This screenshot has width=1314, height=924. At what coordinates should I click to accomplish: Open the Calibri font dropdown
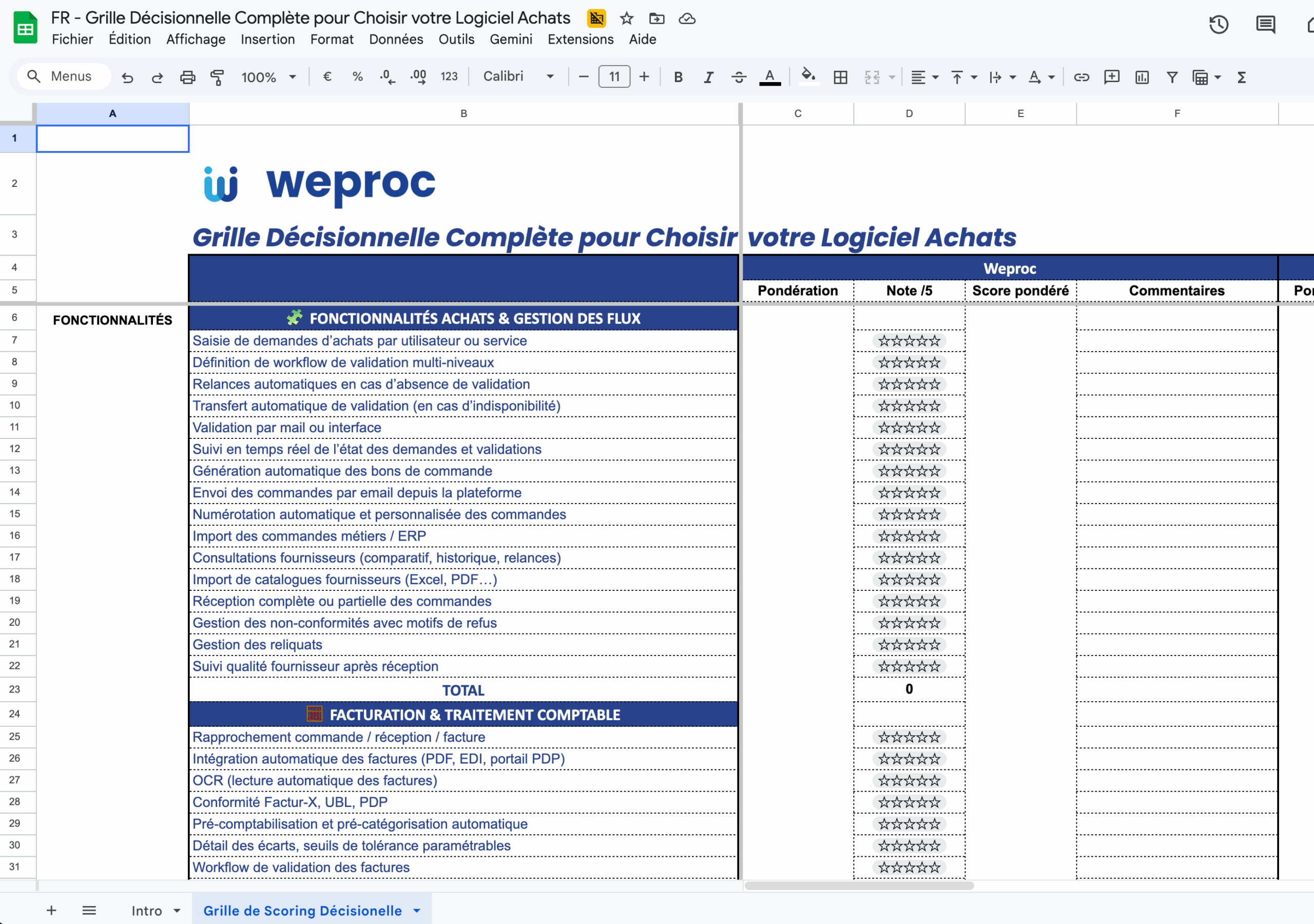[518, 76]
